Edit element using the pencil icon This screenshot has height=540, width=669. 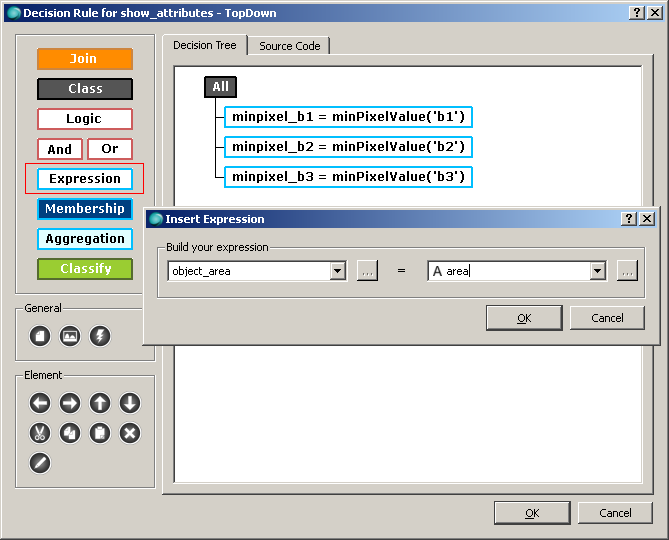[x=40, y=463]
